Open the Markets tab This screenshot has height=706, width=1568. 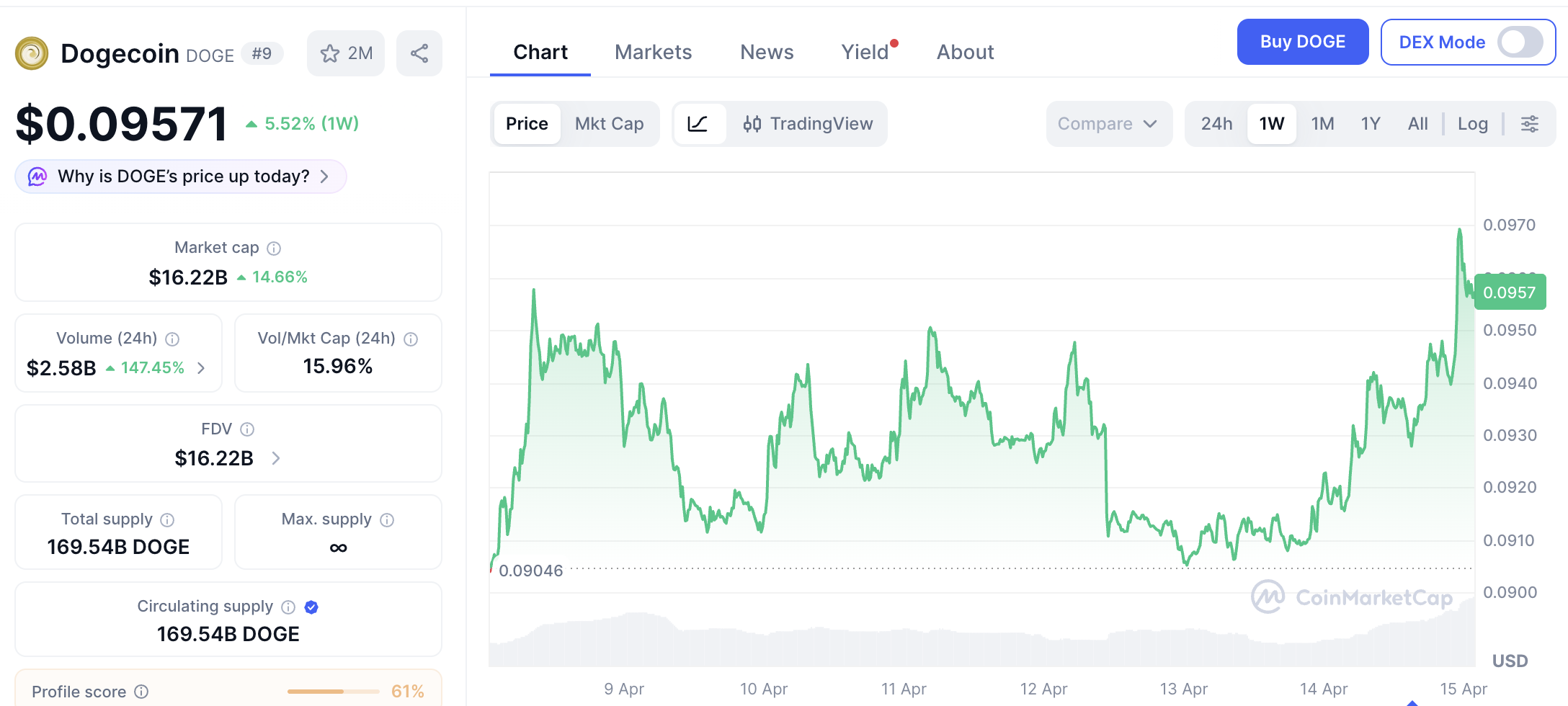[653, 52]
